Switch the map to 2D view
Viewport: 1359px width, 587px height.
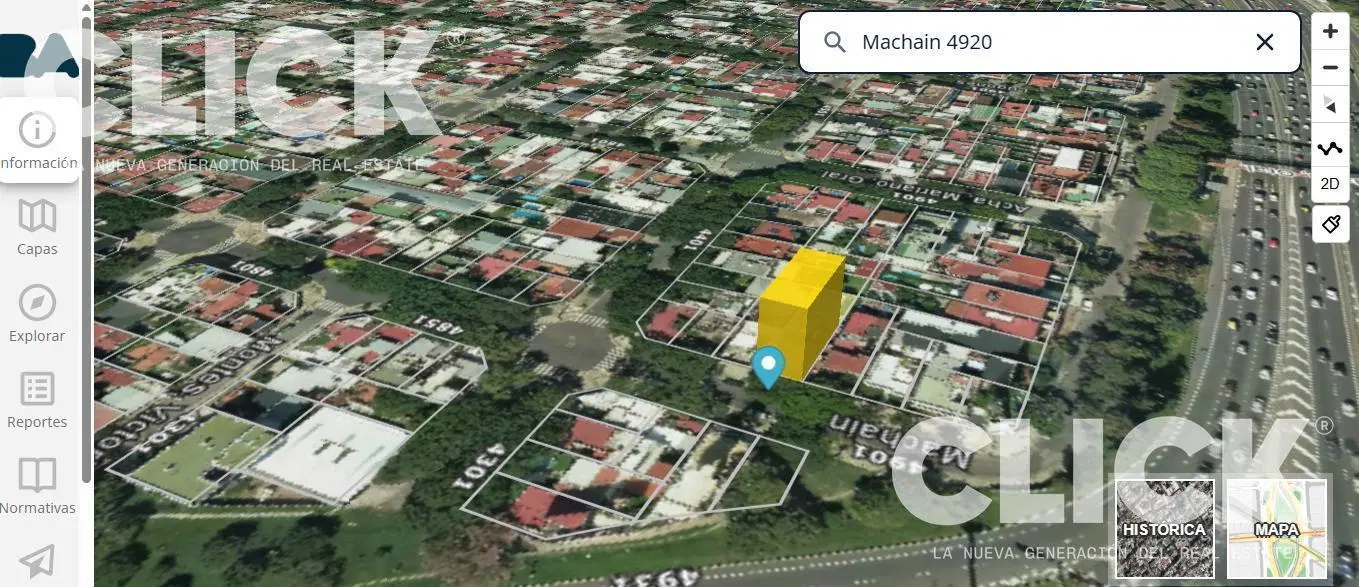tap(1330, 184)
